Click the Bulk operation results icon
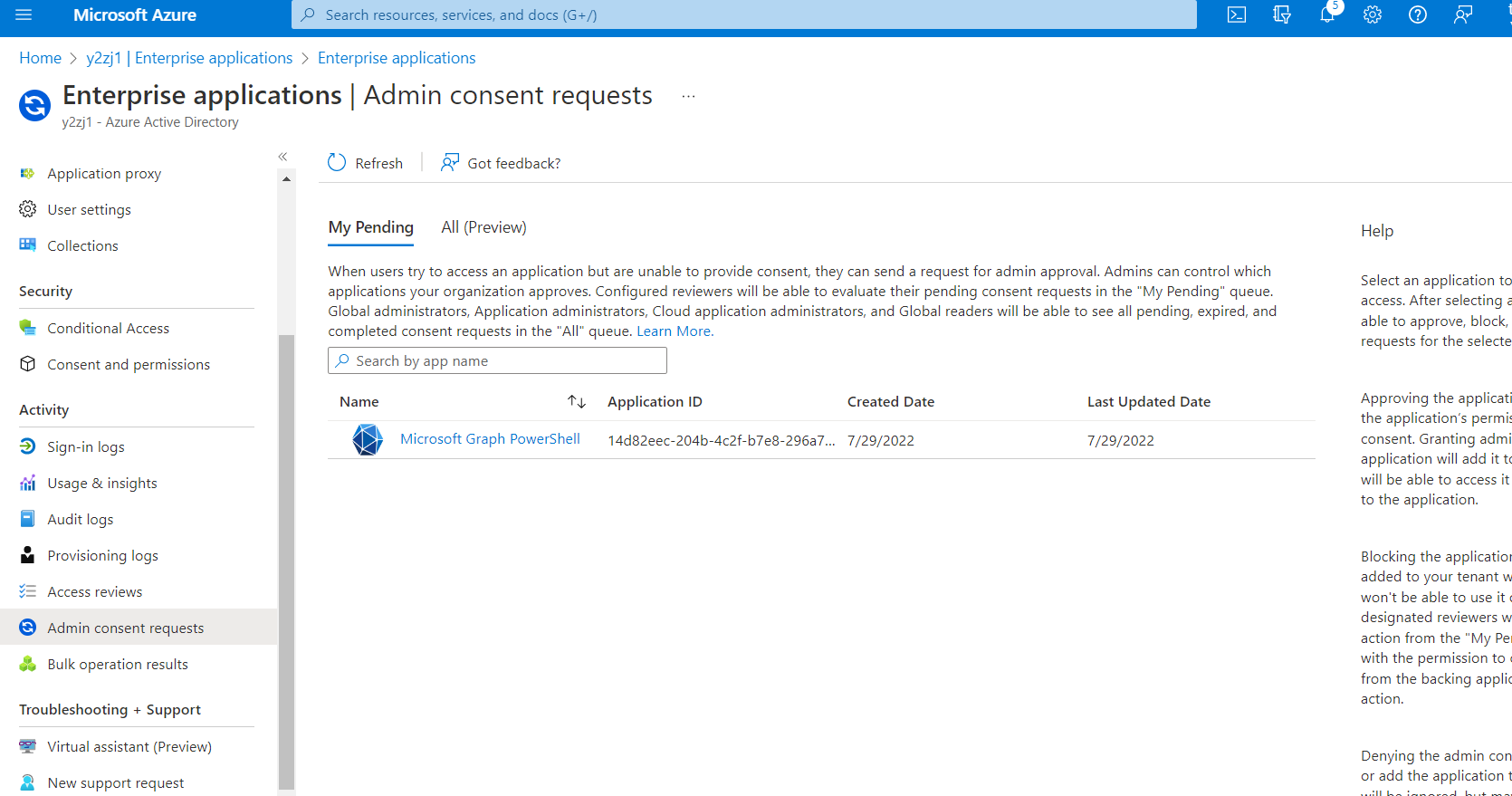This screenshot has height=796, width=1512. coord(28,664)
